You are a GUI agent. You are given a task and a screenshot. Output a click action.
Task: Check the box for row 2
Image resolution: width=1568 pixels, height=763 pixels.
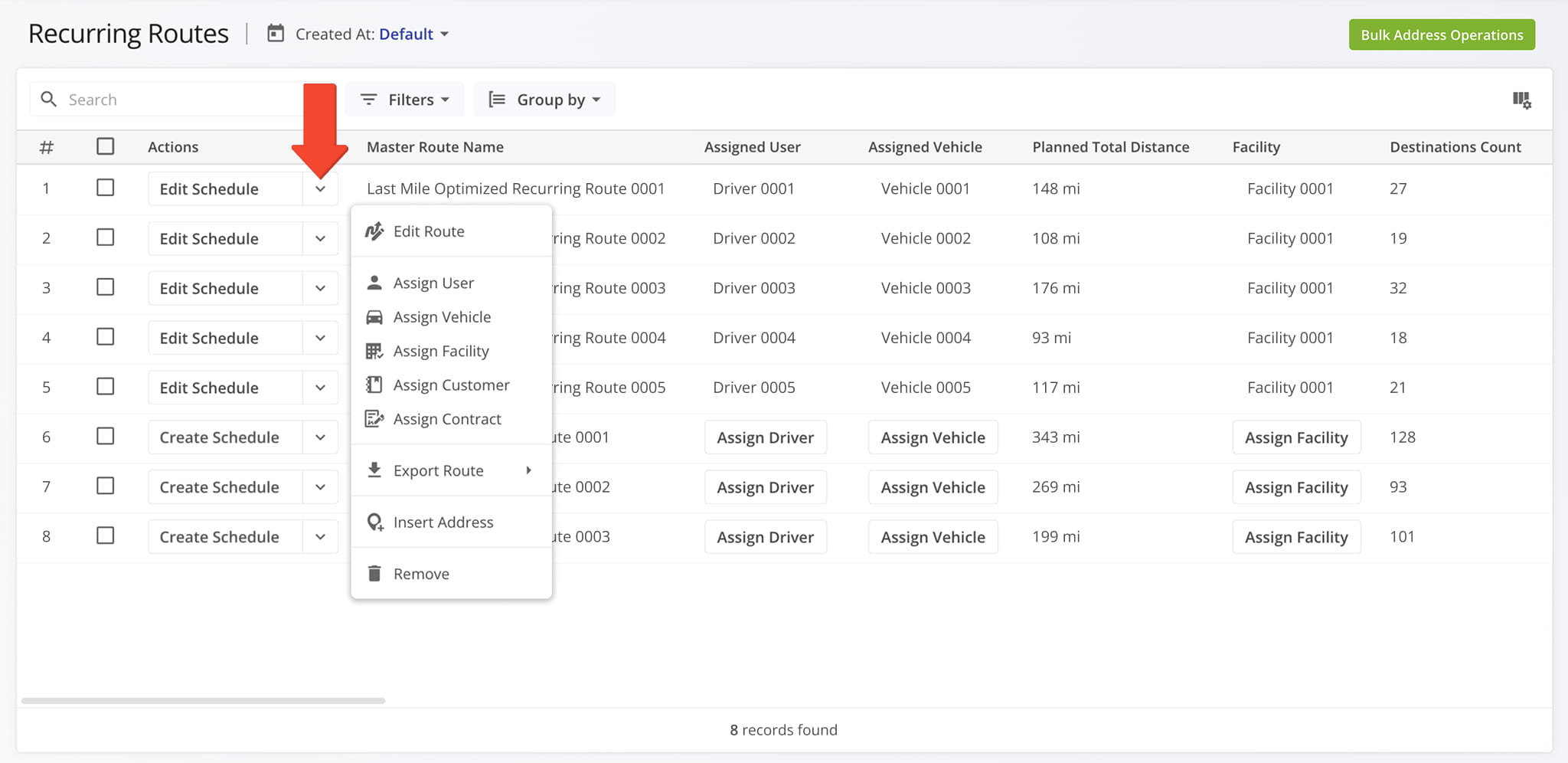pyautogui.click(x=106, y=237)
